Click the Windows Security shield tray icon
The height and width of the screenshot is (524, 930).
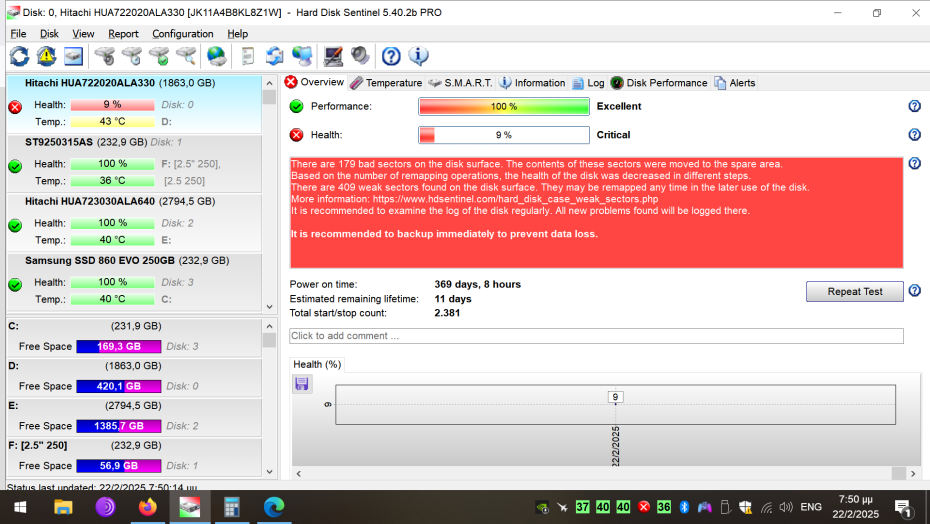(746, 507)
